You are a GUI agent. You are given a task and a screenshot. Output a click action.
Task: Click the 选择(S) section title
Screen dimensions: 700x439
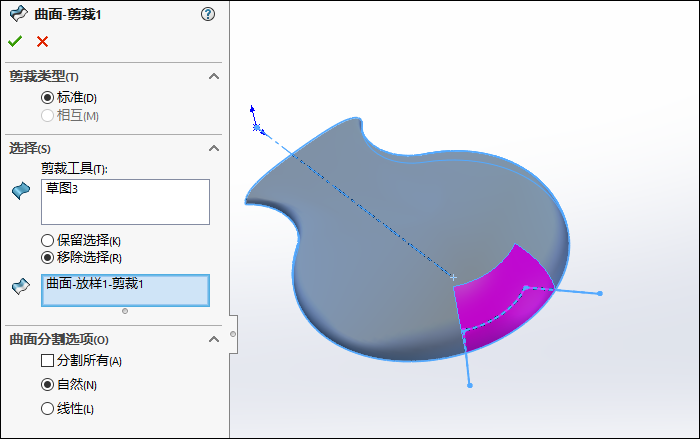point(30,148)
